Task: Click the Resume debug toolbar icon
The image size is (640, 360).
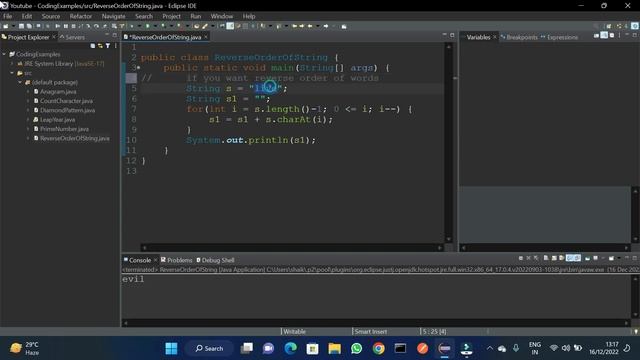Action: point(58,26)
